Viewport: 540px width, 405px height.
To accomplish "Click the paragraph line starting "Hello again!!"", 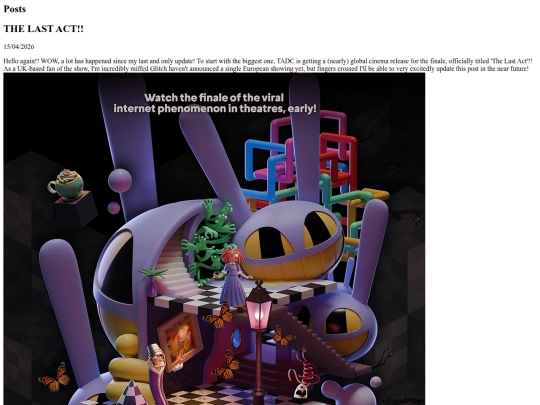I will (x=268, y=61).
